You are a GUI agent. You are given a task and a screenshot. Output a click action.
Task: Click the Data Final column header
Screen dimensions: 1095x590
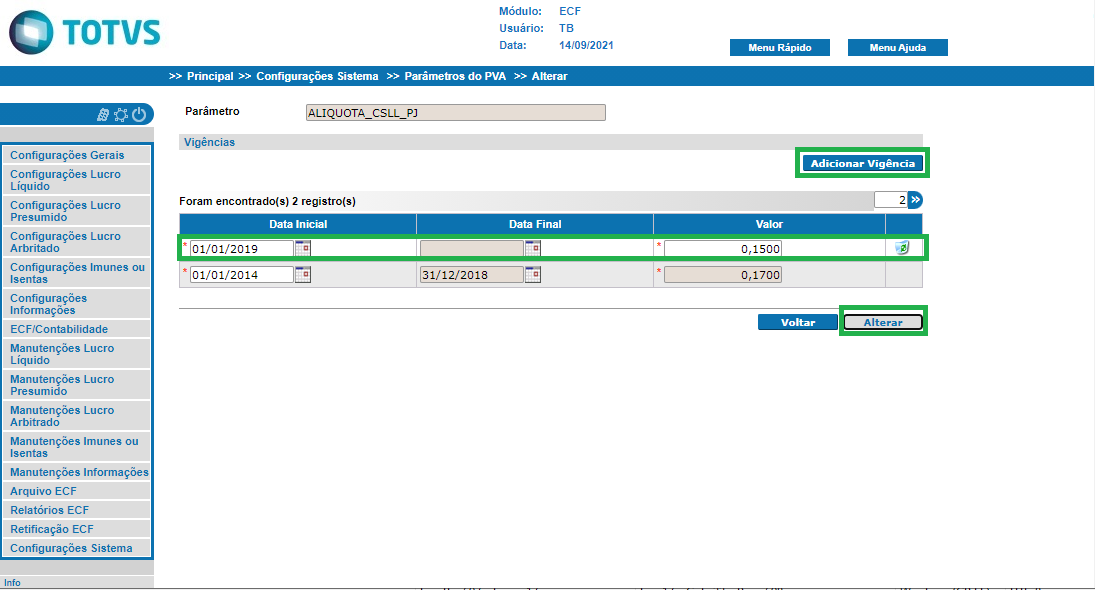[535, 224]
